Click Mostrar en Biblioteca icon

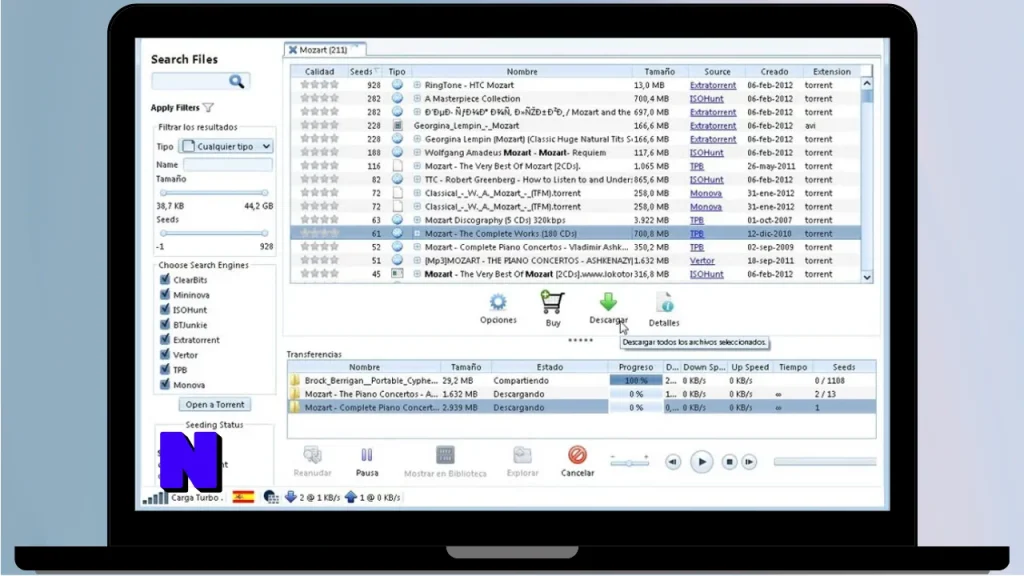tap(445, 455)
